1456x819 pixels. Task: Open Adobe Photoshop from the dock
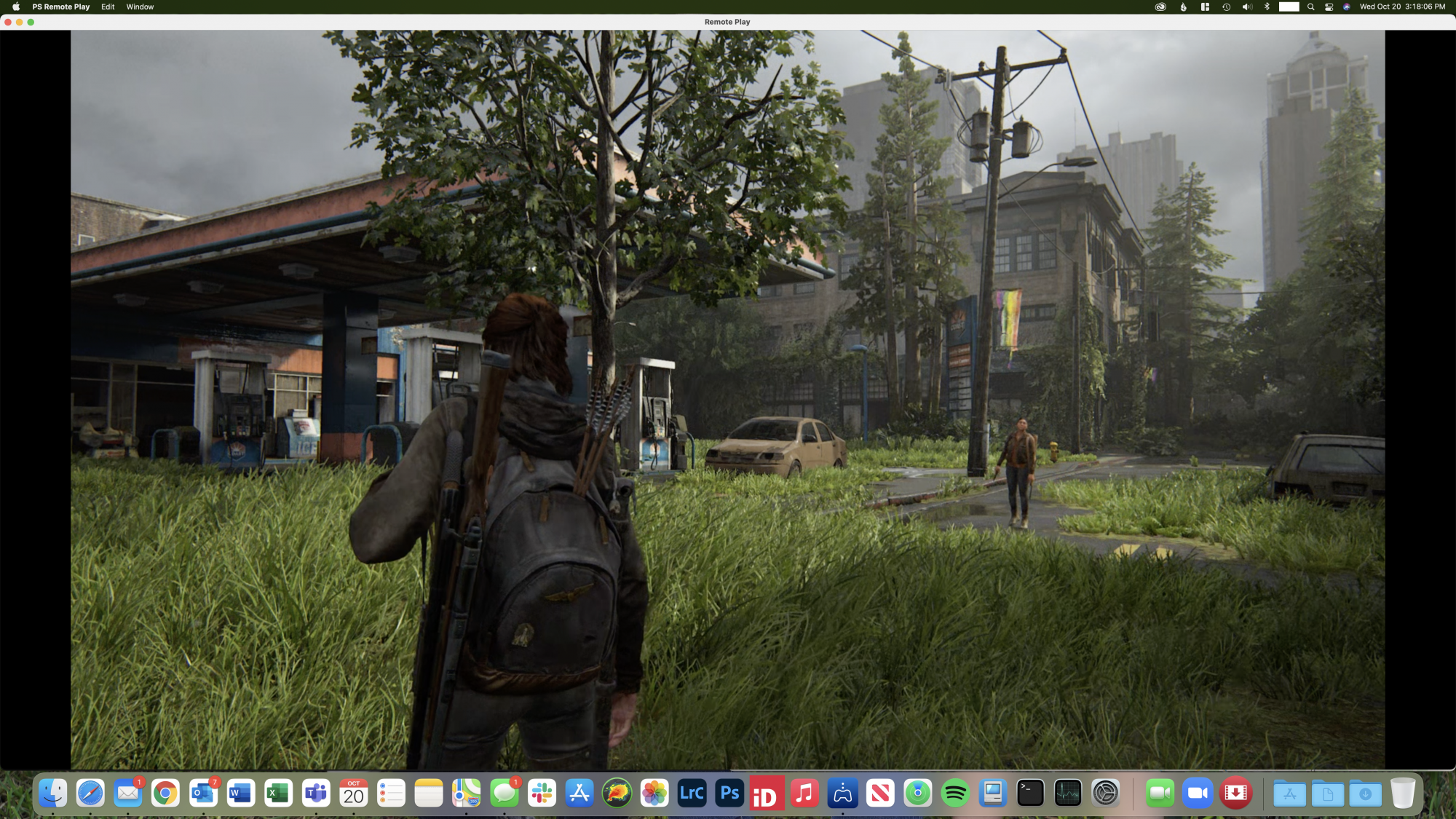(x=729, y=794)
